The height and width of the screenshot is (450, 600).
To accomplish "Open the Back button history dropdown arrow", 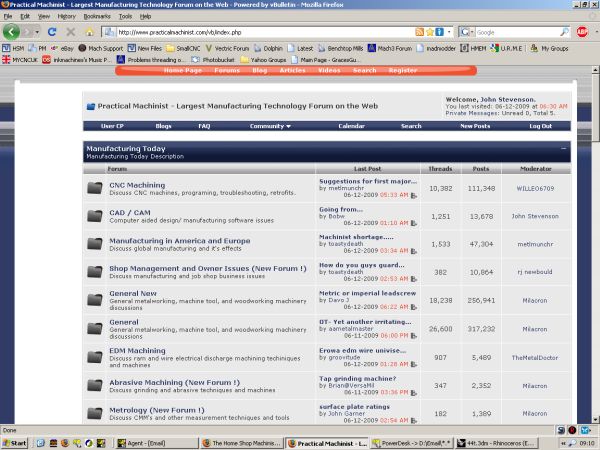I will coord(37,32).
